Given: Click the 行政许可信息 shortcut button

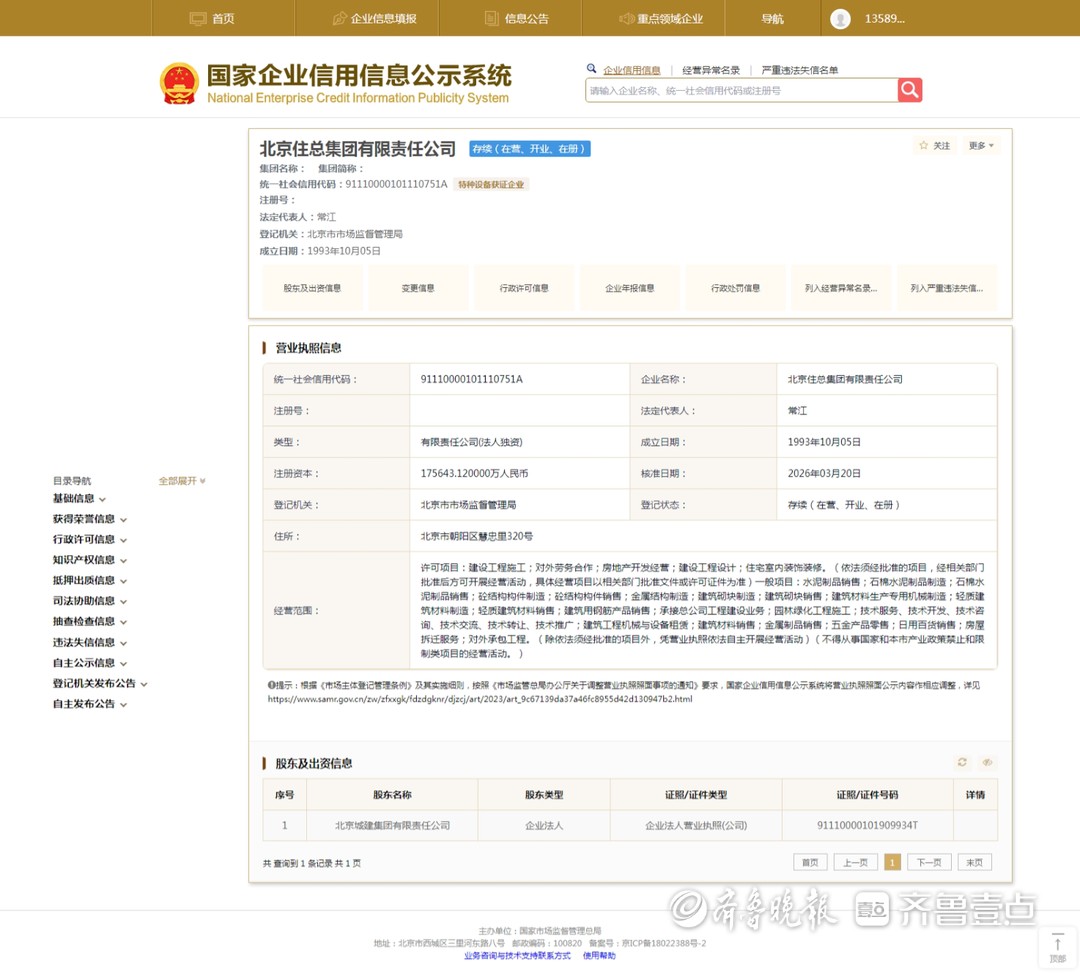Looking at the screenshot, I should click(523, 288).
